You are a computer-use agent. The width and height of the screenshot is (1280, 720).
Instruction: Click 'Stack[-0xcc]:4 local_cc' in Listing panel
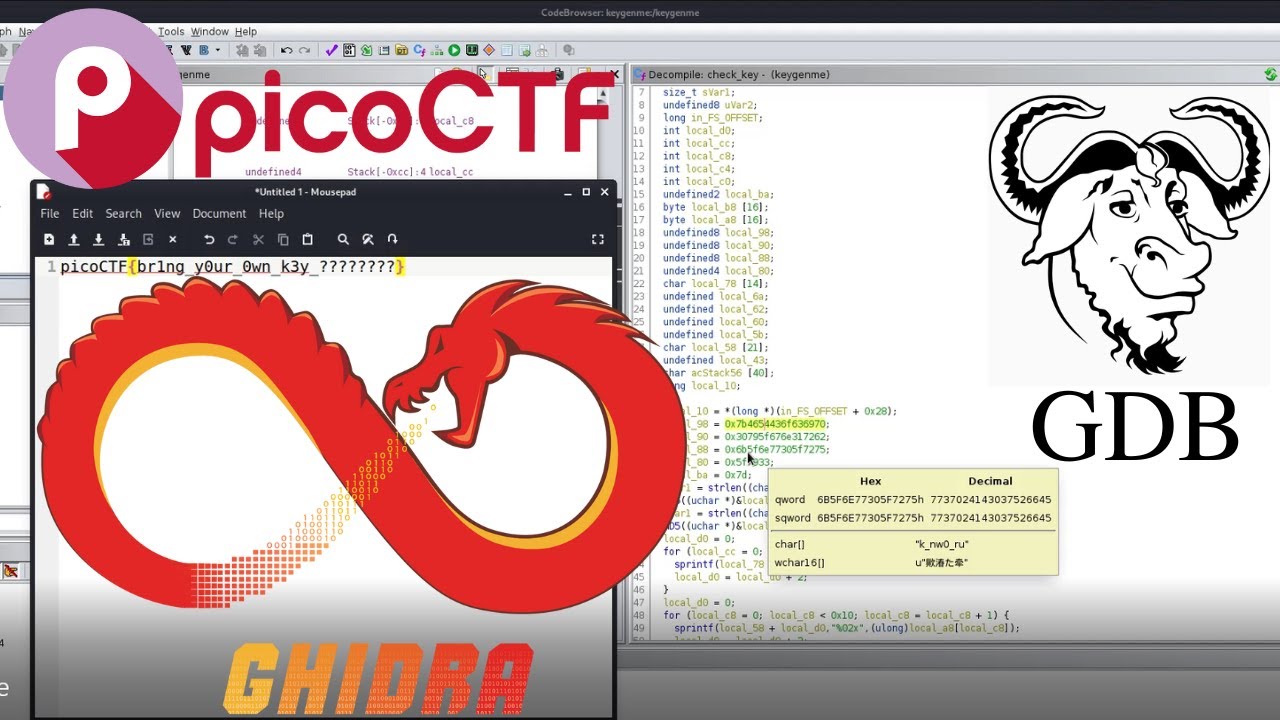pyautogui.click(x=410, y=172)
